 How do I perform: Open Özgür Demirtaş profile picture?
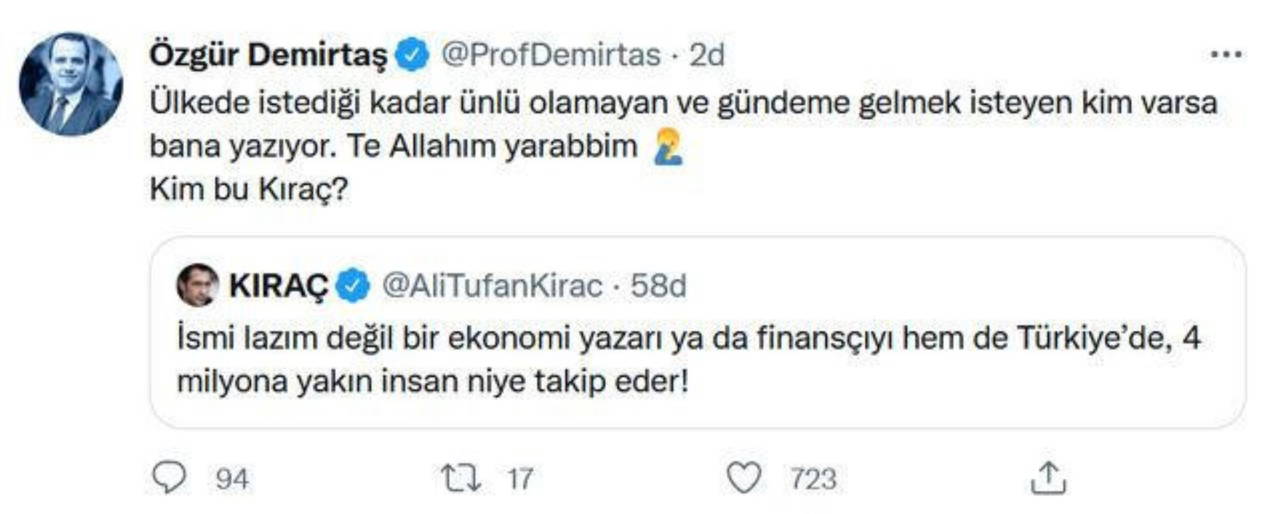[71, 84]
